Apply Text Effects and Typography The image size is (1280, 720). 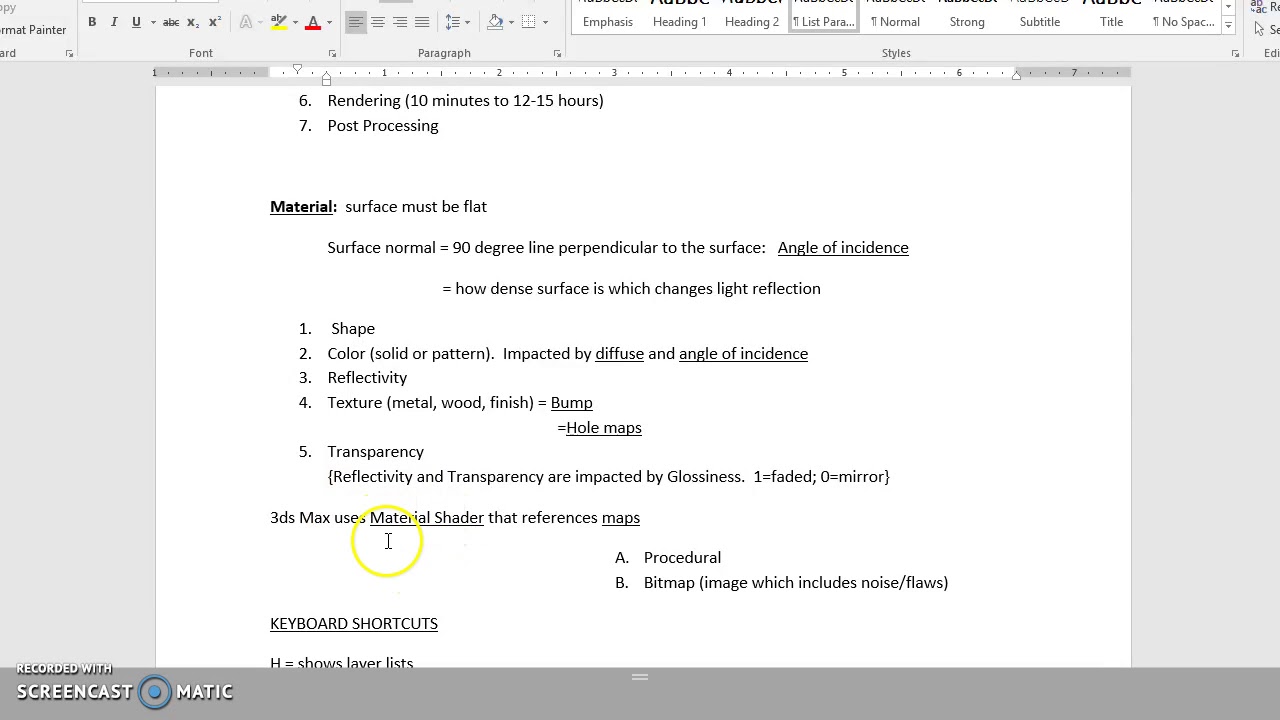(246, 22)
